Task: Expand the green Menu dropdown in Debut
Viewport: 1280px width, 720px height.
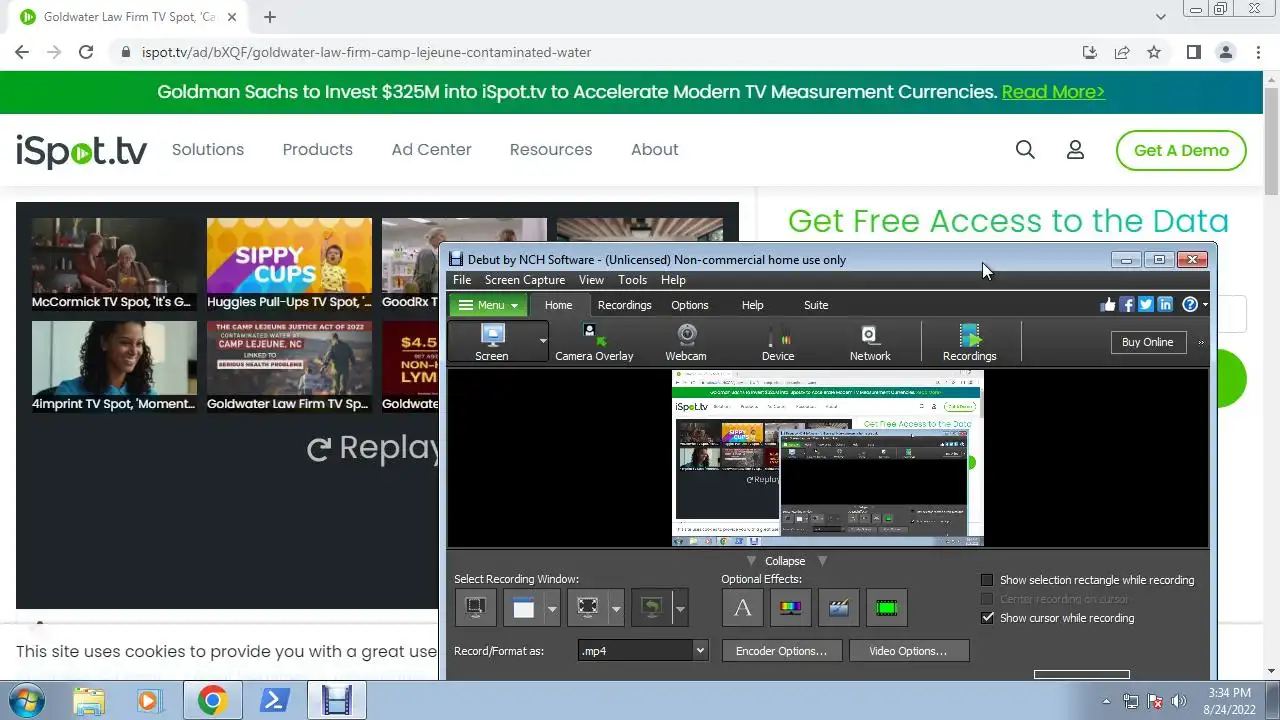Action: click(488, 305)
